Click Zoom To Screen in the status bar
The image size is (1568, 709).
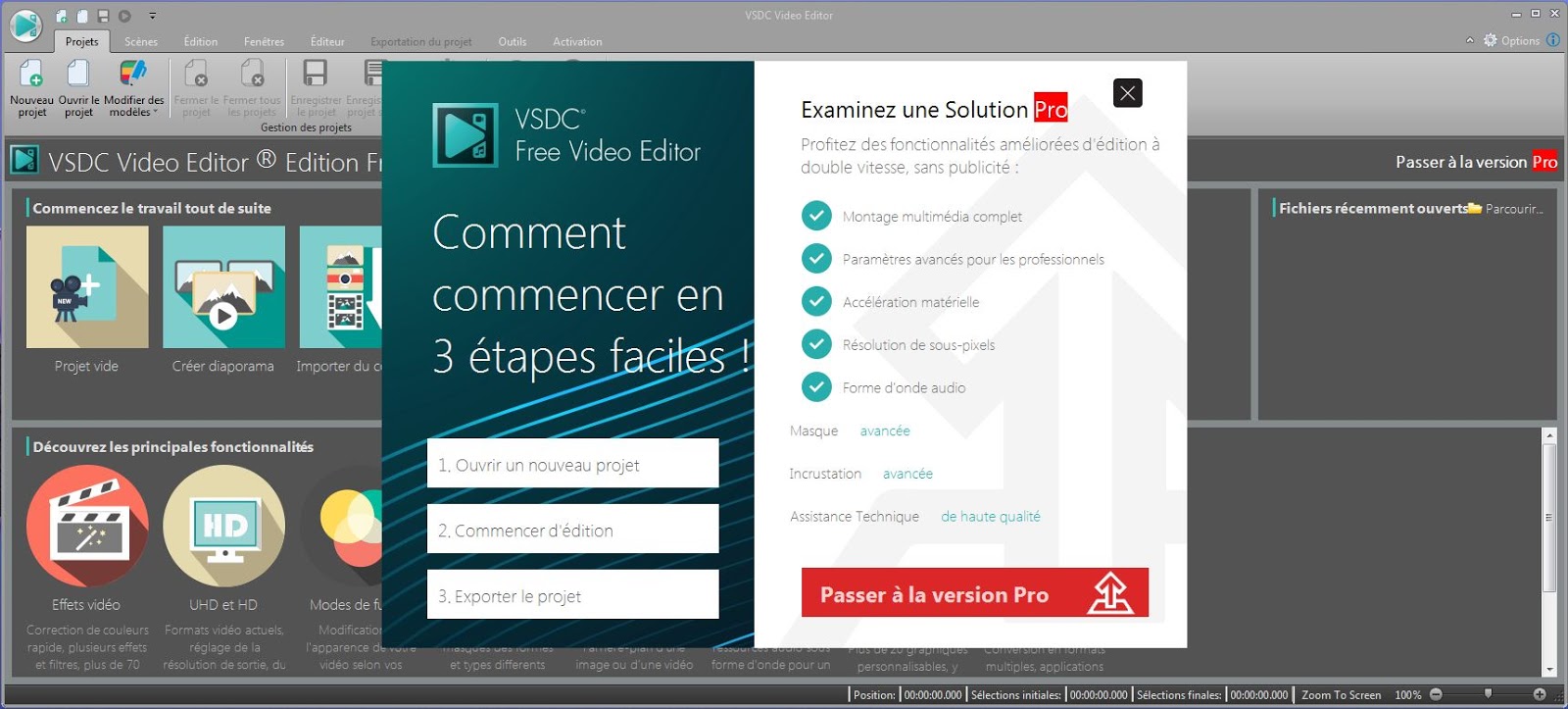pos(1341,695)
